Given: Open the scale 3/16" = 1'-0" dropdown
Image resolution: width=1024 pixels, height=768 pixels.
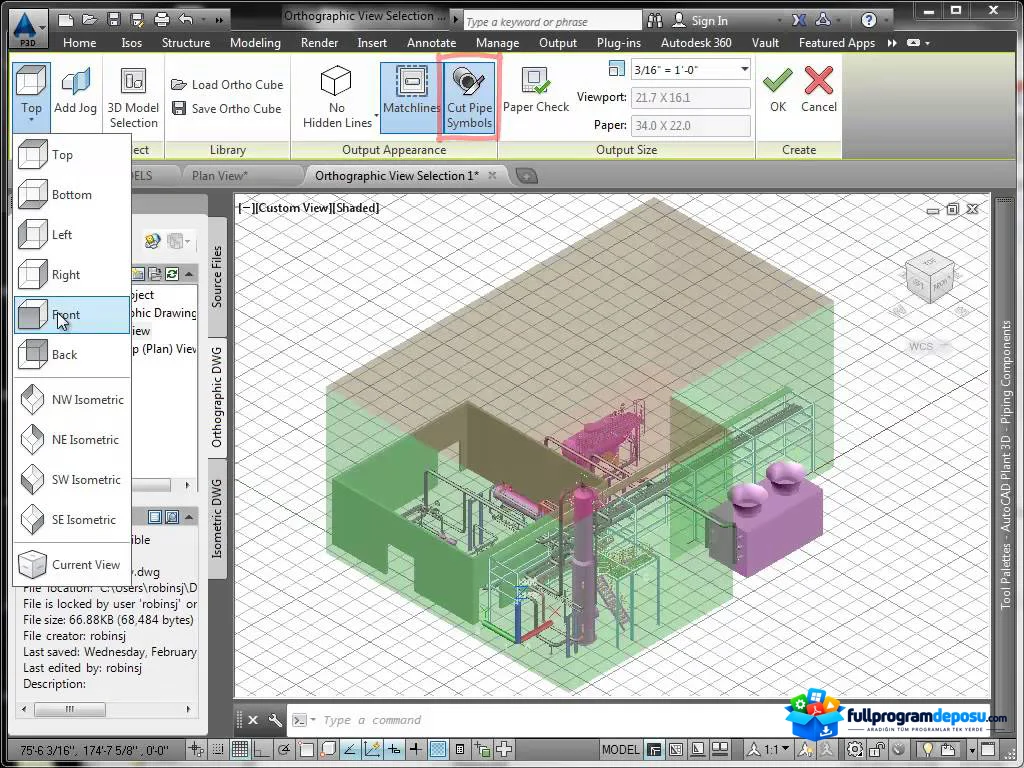Looking at the screenshot, I should 744,69.
